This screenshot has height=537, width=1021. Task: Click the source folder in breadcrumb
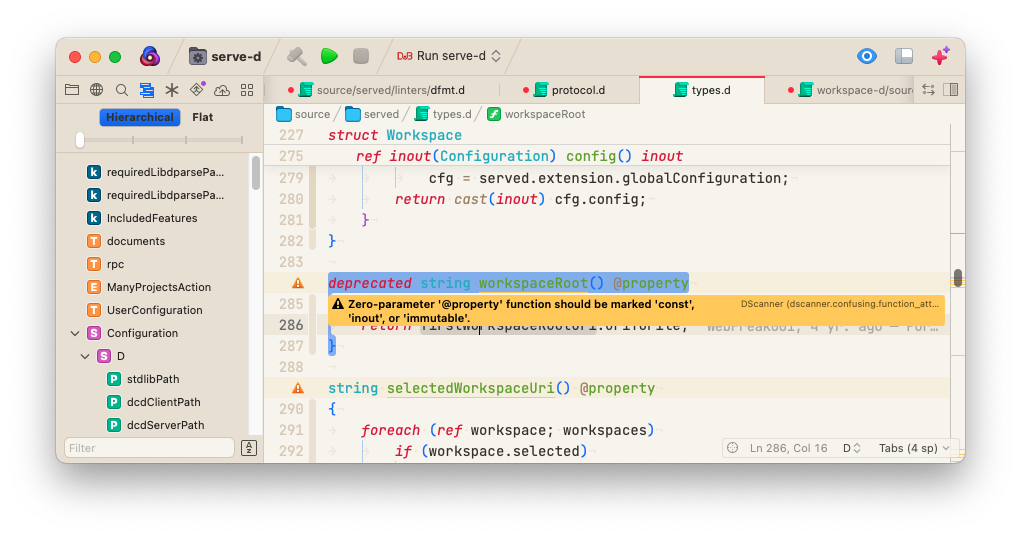(x=303, y=115)
